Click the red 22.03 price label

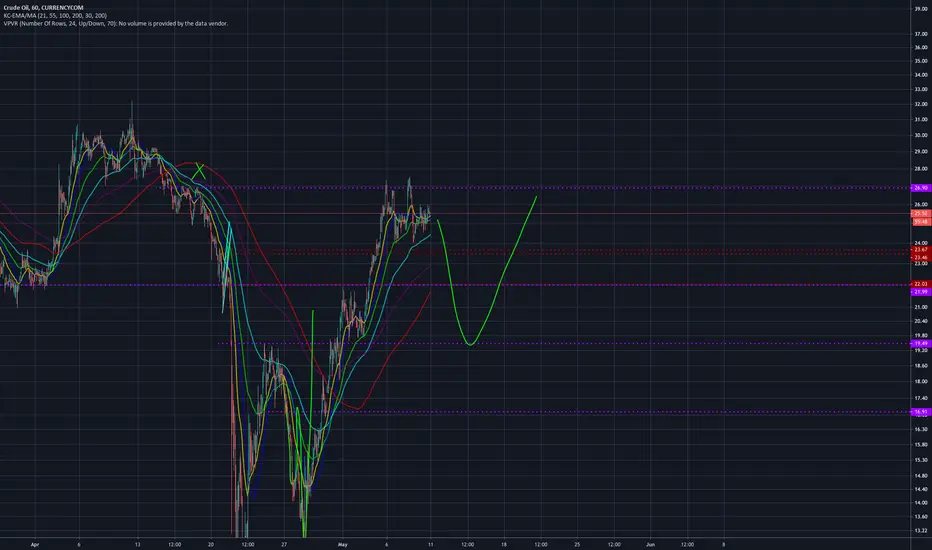click(921, 284)
